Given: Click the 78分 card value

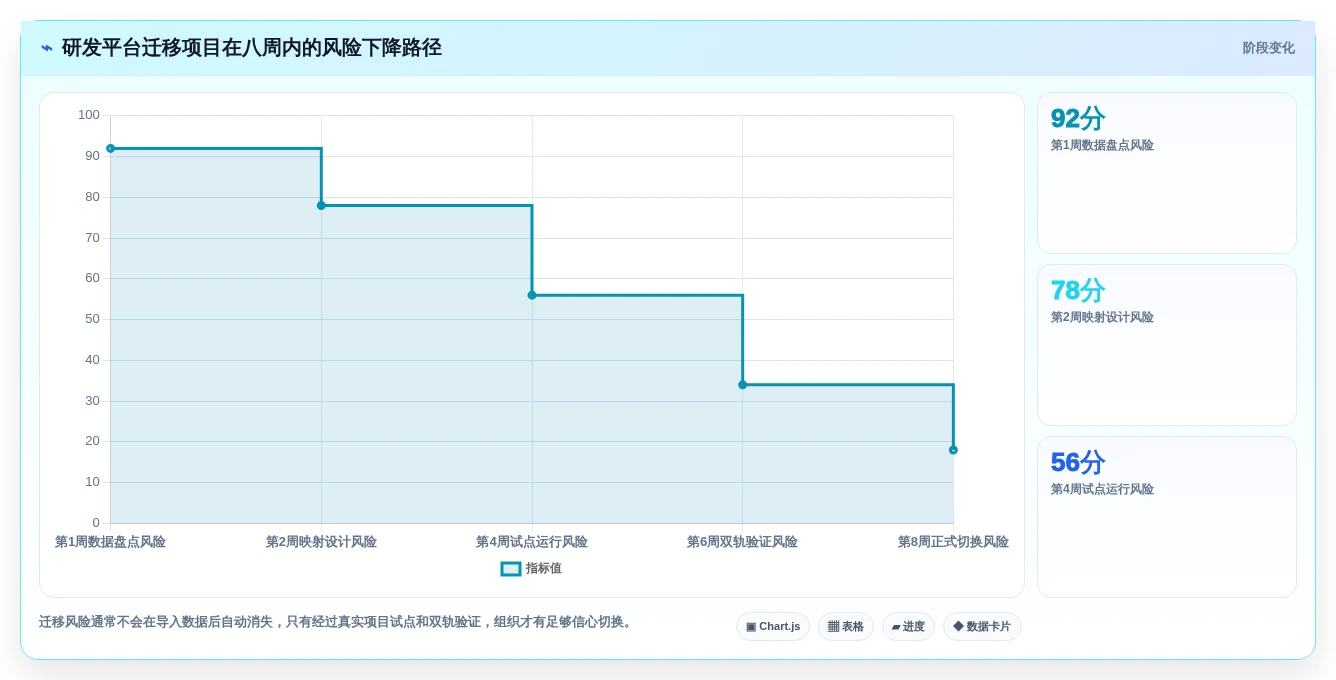Looking at the screenshot, I should point(1078,290).
